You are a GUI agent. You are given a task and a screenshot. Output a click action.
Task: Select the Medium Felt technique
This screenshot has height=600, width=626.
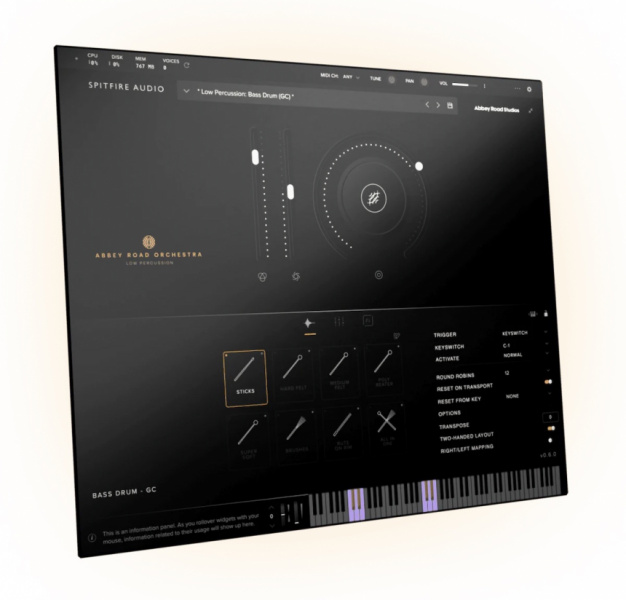pos(339,371)
